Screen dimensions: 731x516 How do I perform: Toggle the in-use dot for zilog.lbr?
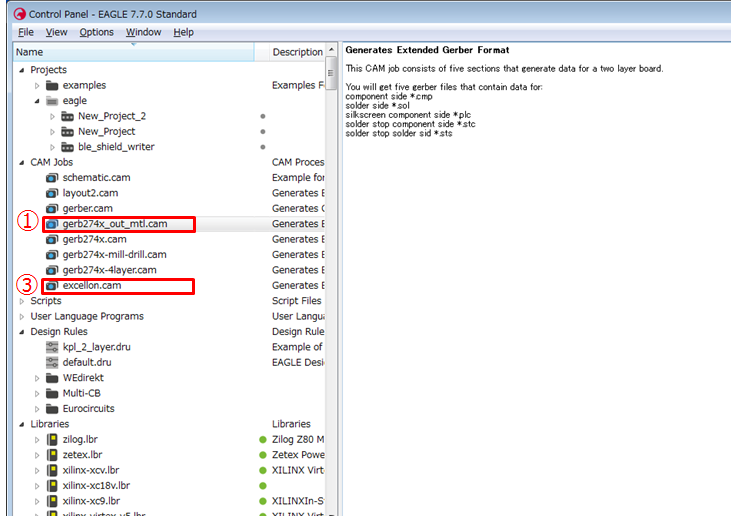(x=263, y=440)
